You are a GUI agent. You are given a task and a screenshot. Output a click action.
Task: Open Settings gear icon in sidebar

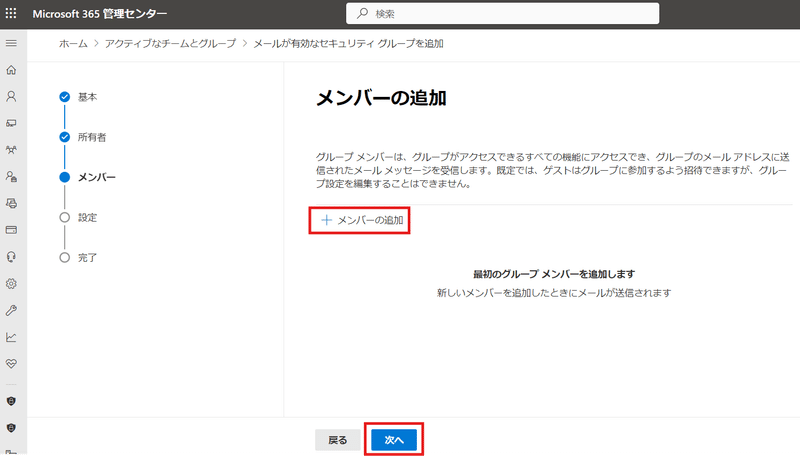(11, 284)
